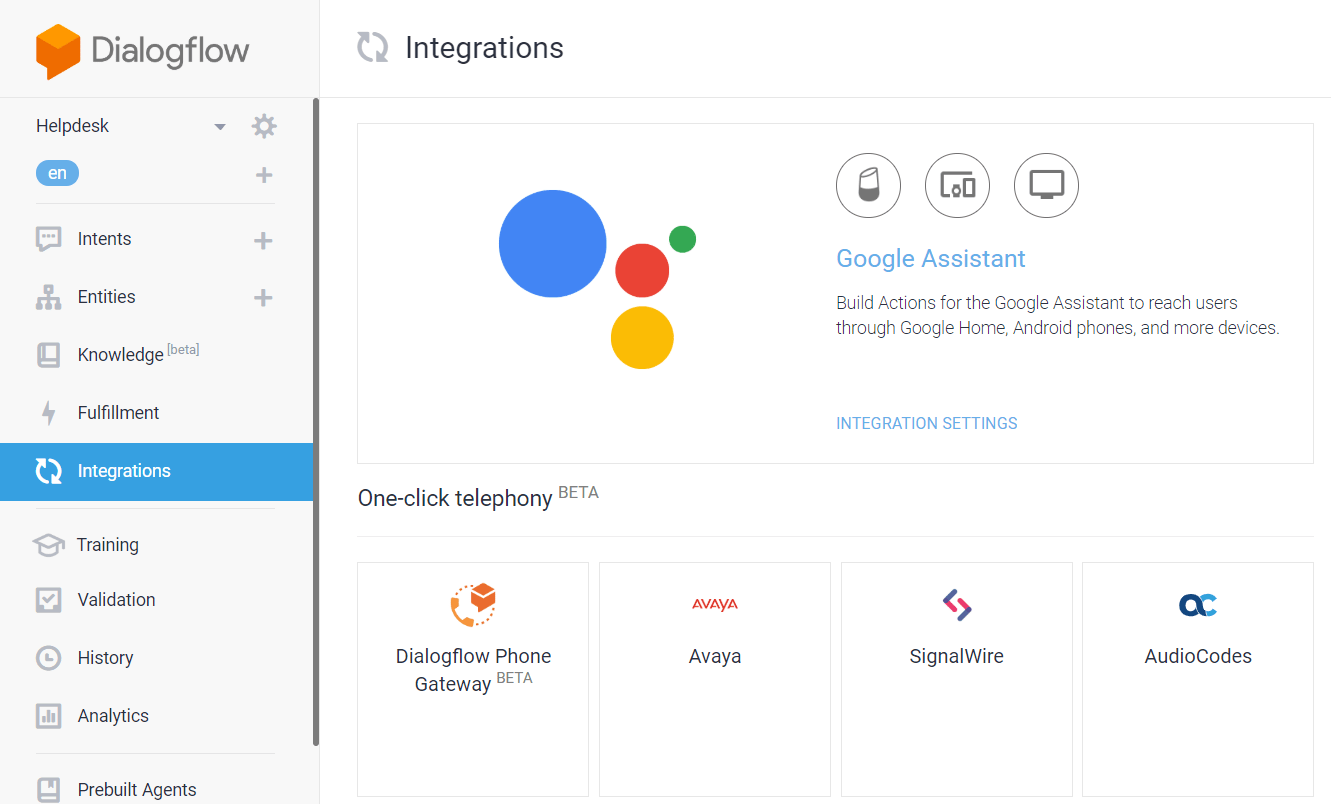Click the Training graduation cap icon
This screenshot has height=804, width=1331.
pos(48,545)
